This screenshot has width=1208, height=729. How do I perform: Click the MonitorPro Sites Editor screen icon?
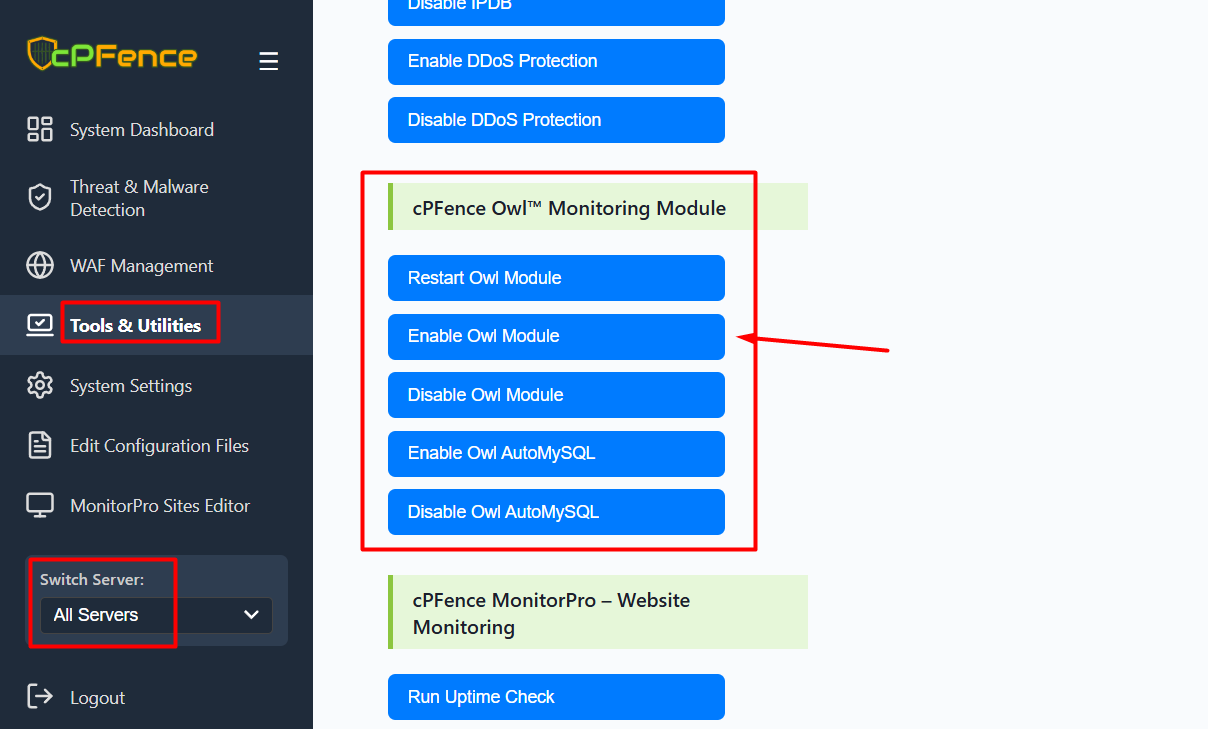click(40, 506)
